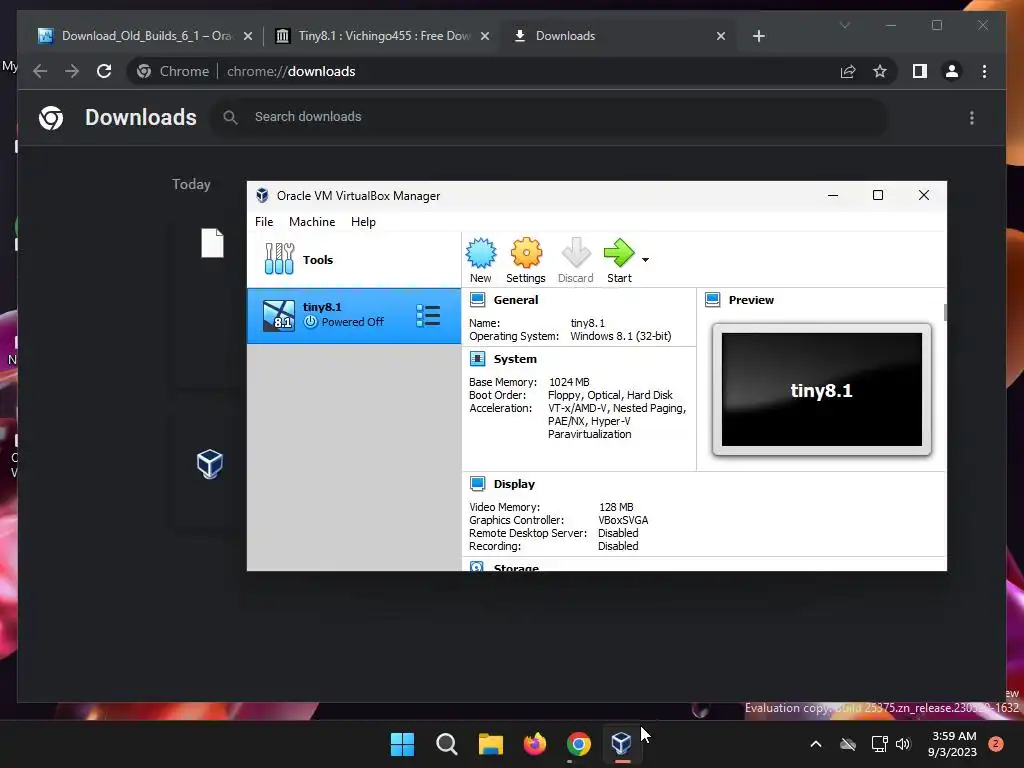Click the Storage section header
The height and width of the screenshot is (768, 1024).
516,567
